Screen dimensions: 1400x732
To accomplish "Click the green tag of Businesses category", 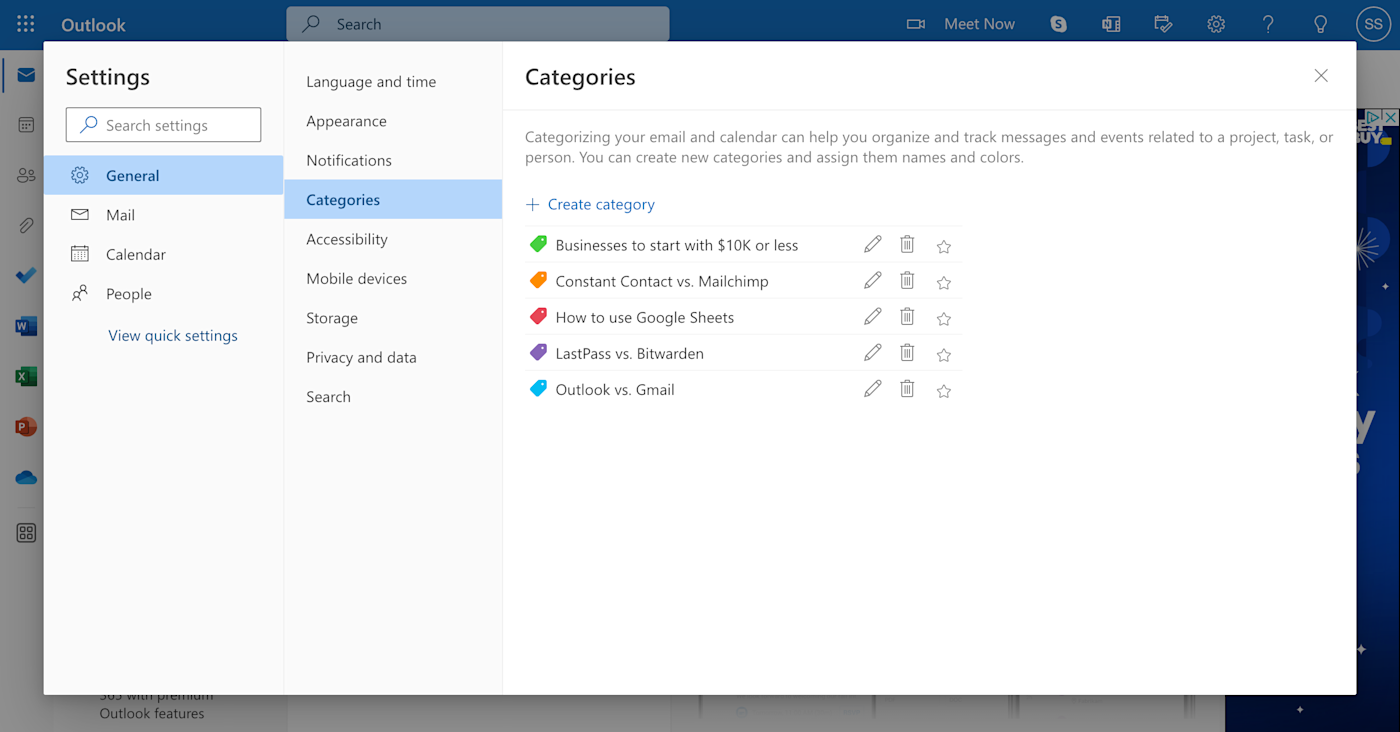I will [x=538, y=244].
